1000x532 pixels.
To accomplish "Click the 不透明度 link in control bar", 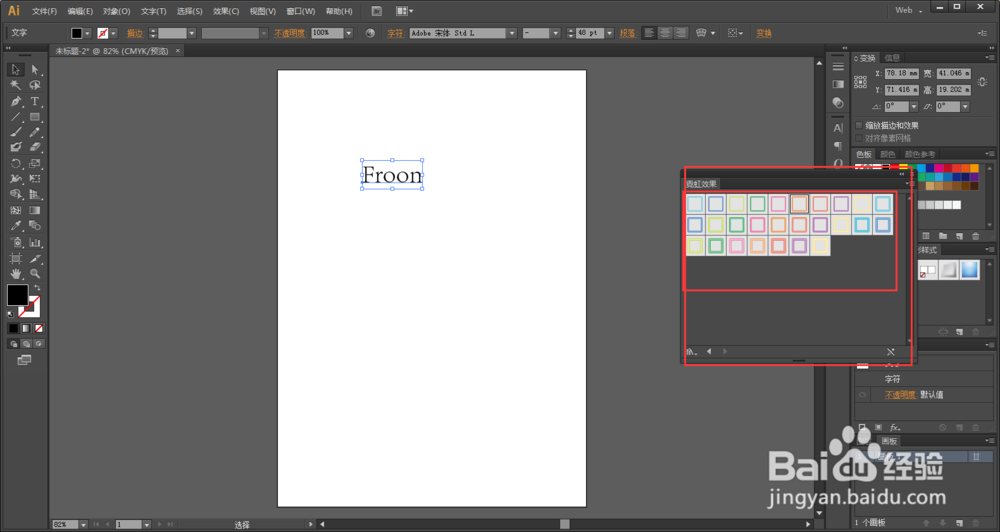I will tap(290, 33).
